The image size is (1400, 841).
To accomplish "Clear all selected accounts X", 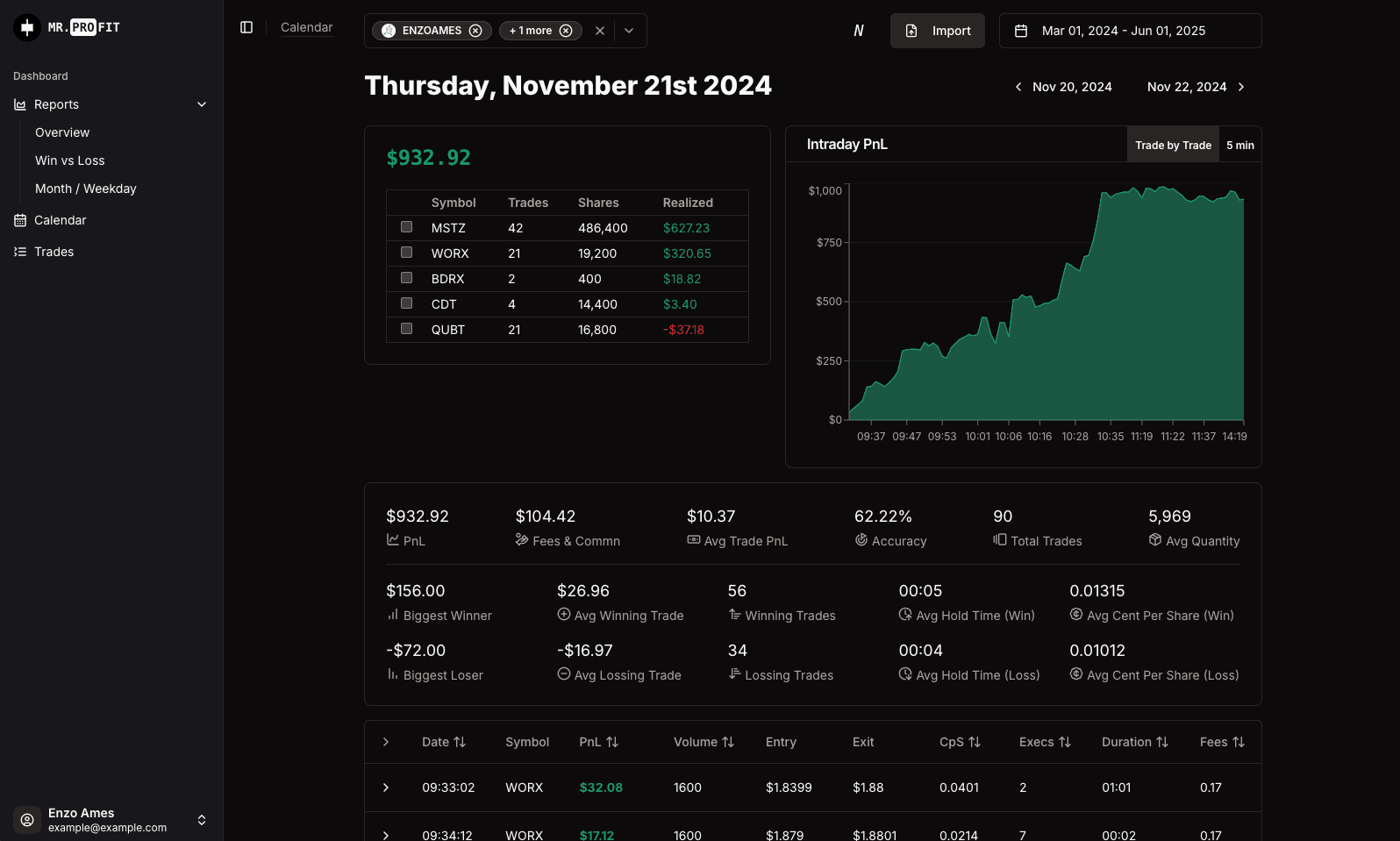I will coord(600,31).
